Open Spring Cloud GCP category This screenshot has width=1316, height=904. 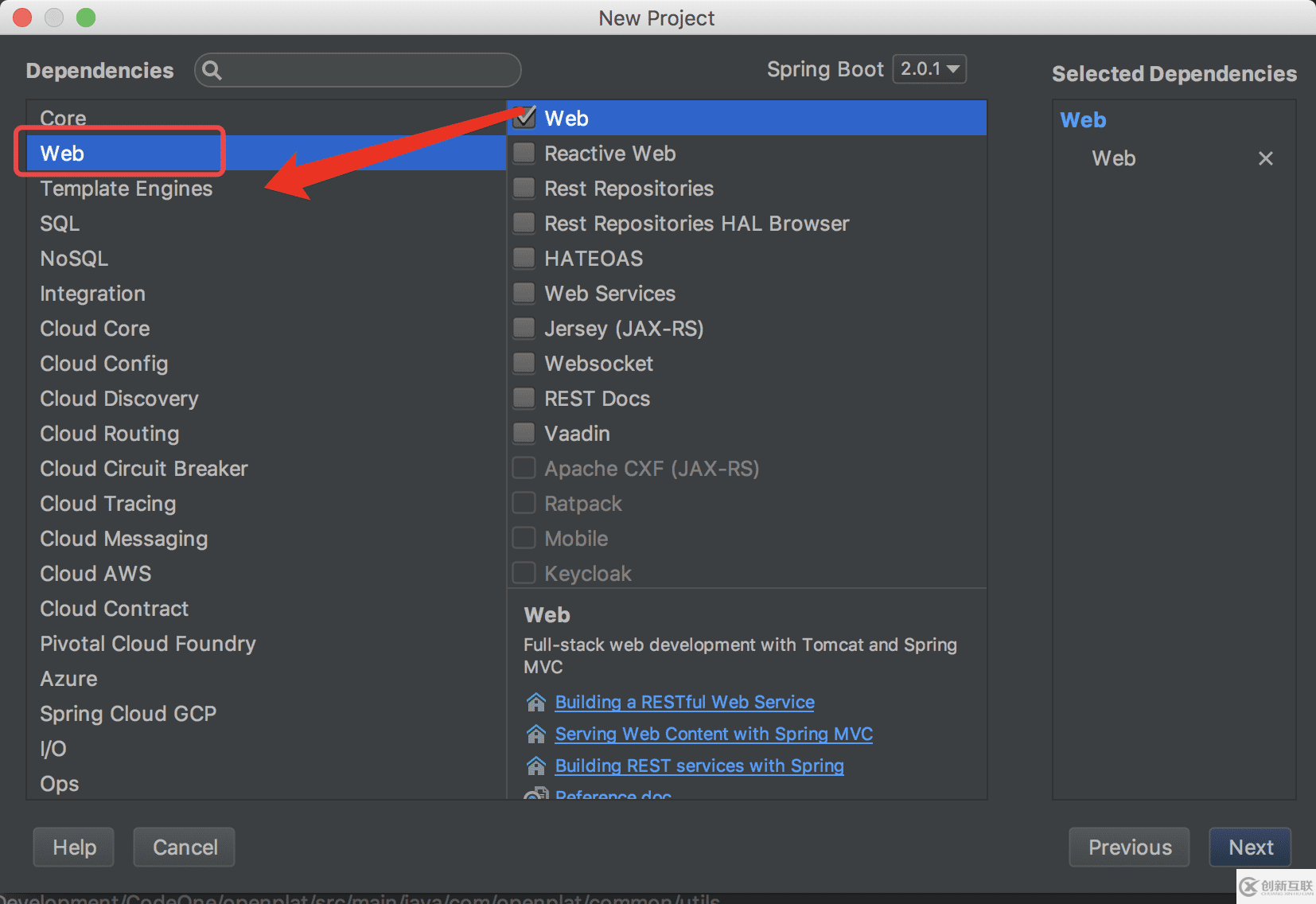pos(267,713)
